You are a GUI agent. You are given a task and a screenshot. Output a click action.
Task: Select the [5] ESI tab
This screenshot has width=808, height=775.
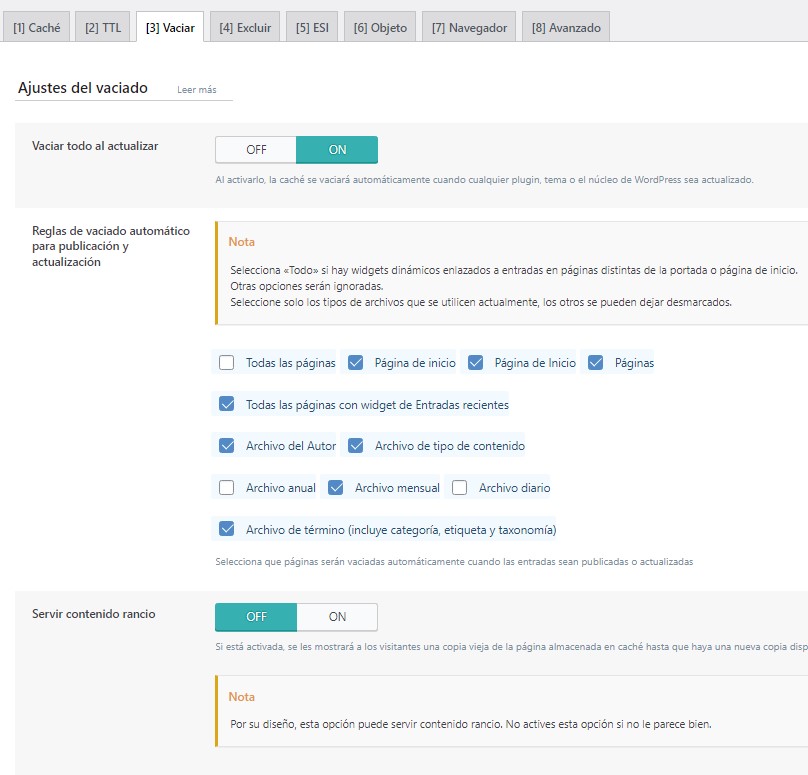tap(312, 28)
